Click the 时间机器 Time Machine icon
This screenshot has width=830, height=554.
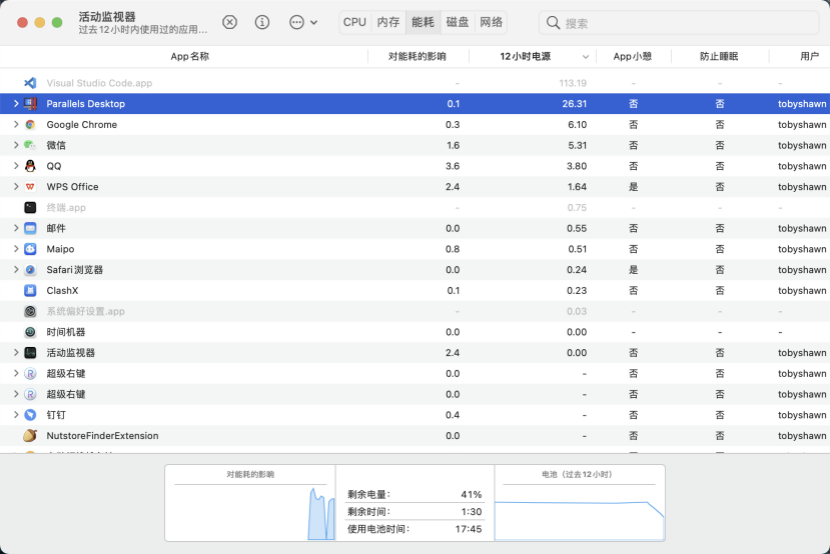30,332
